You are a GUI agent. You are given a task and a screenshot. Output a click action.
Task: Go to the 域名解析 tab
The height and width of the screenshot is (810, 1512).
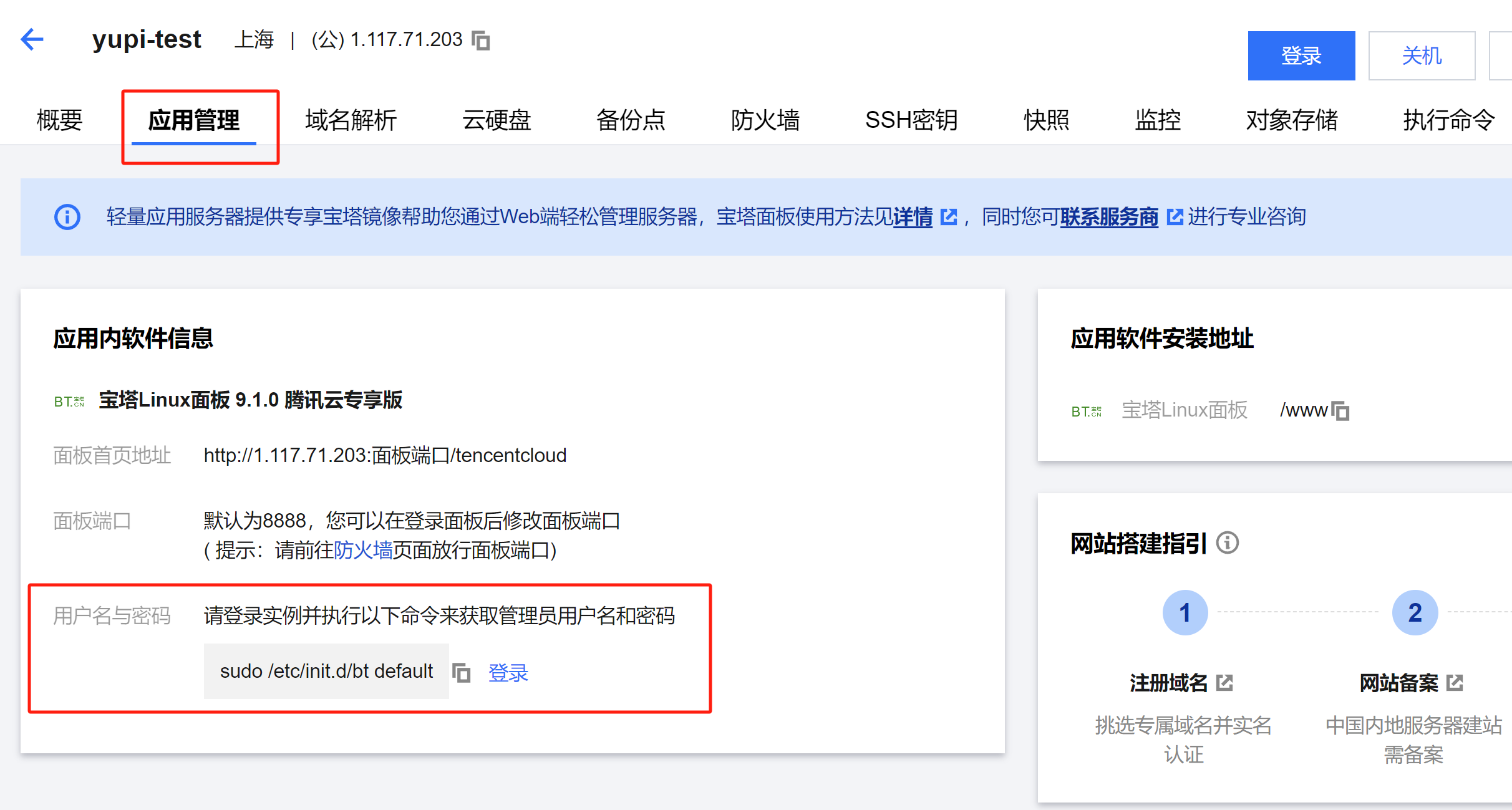(351, 120)
